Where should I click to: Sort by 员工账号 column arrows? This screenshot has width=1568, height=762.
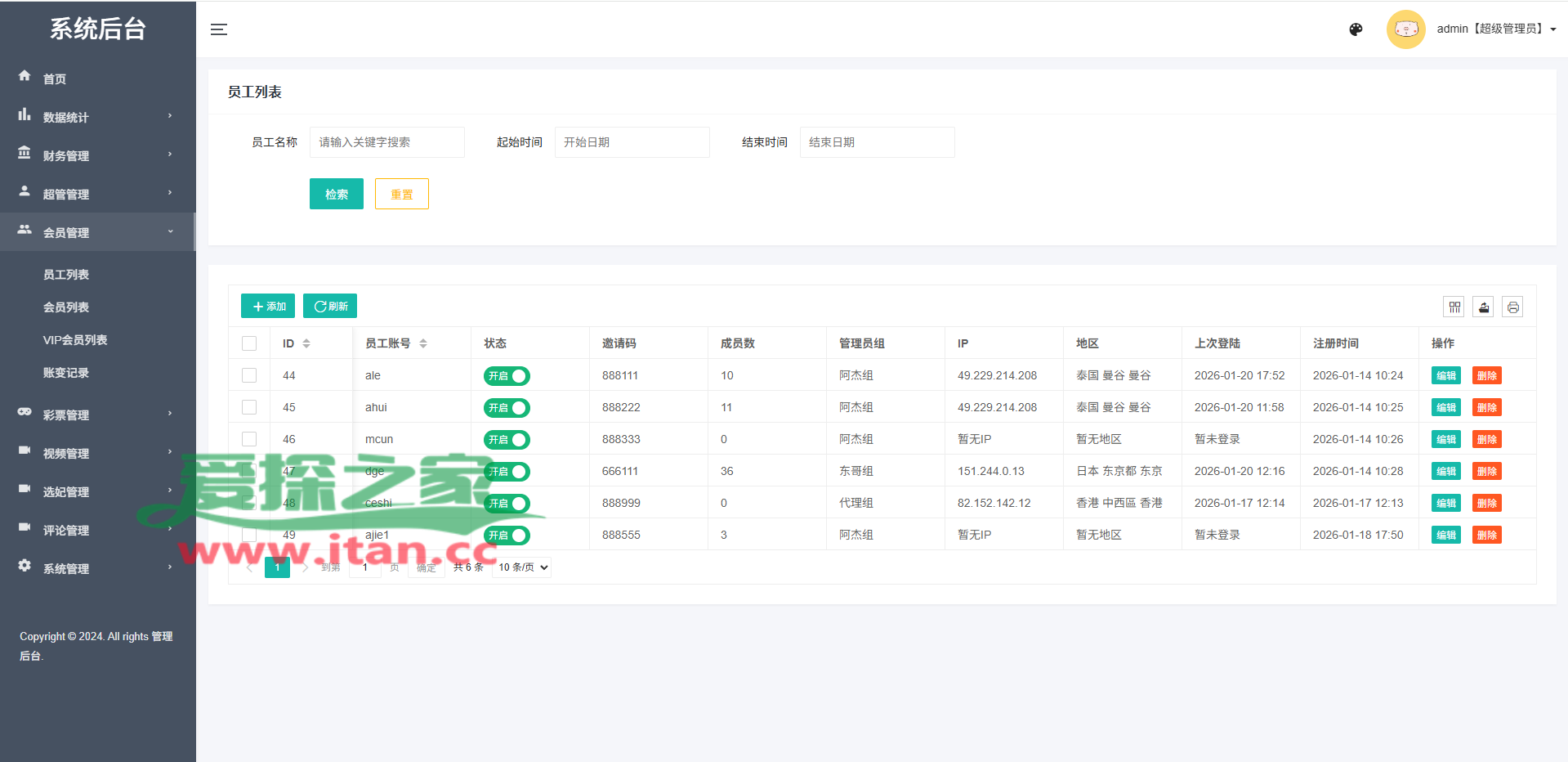click(x=423, y=343)
